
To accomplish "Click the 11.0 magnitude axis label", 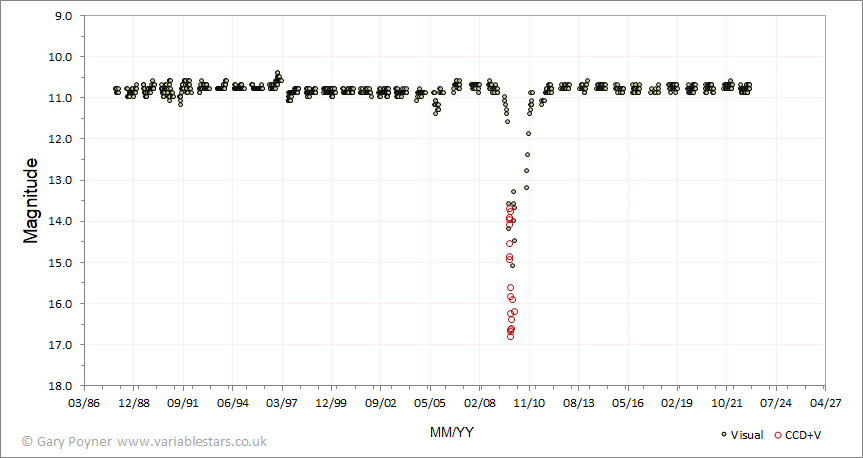I will 62,98.
